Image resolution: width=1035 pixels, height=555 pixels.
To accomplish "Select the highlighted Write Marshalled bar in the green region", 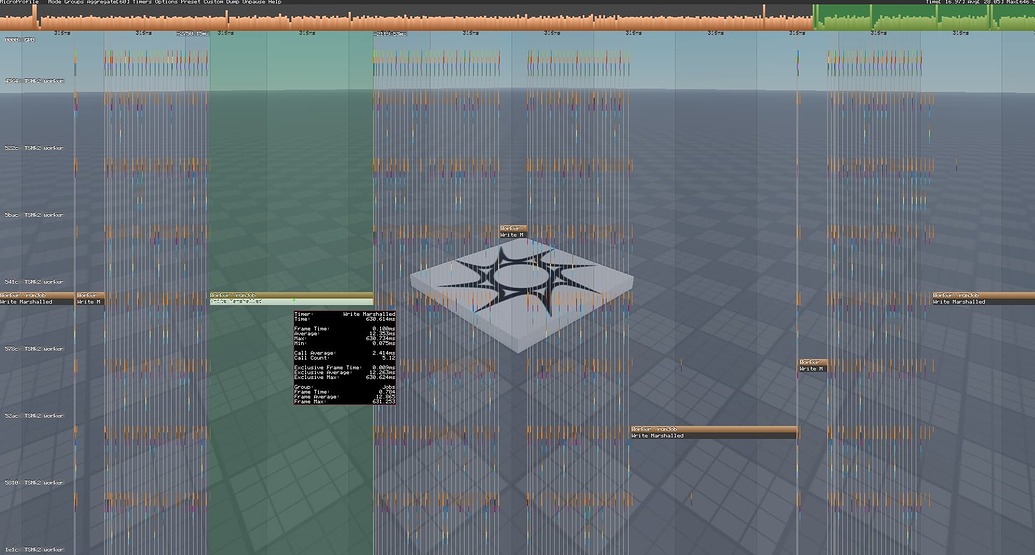I will coord(291,302).
